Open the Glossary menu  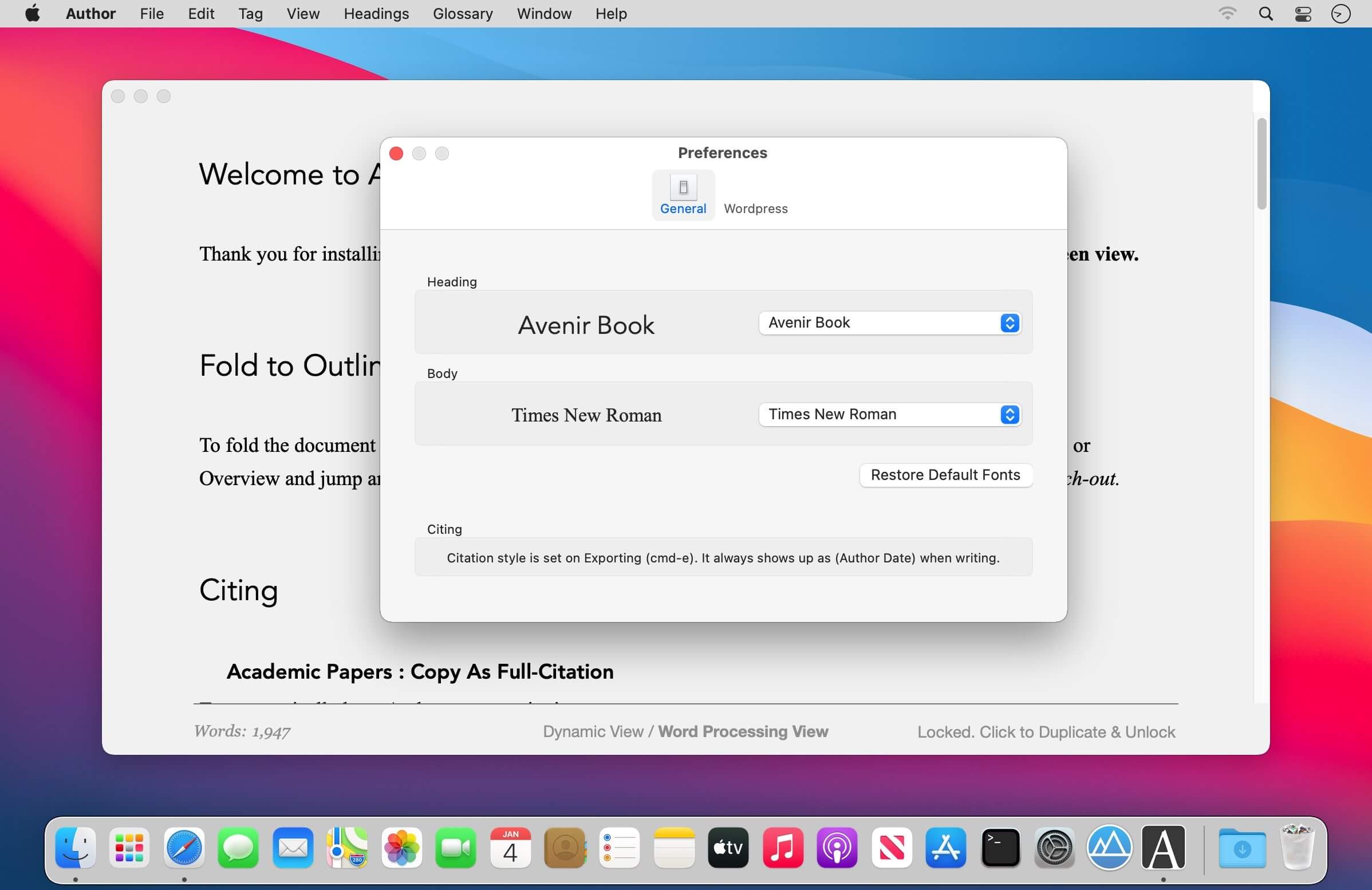point(462,14)
